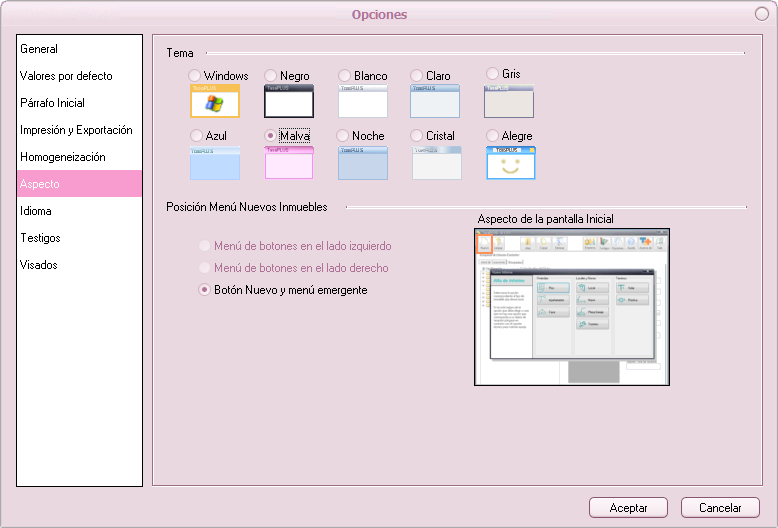Choose 'Botón Nuevo y menú emergente' option
778x528 pixels.
(x=205, y=290)
